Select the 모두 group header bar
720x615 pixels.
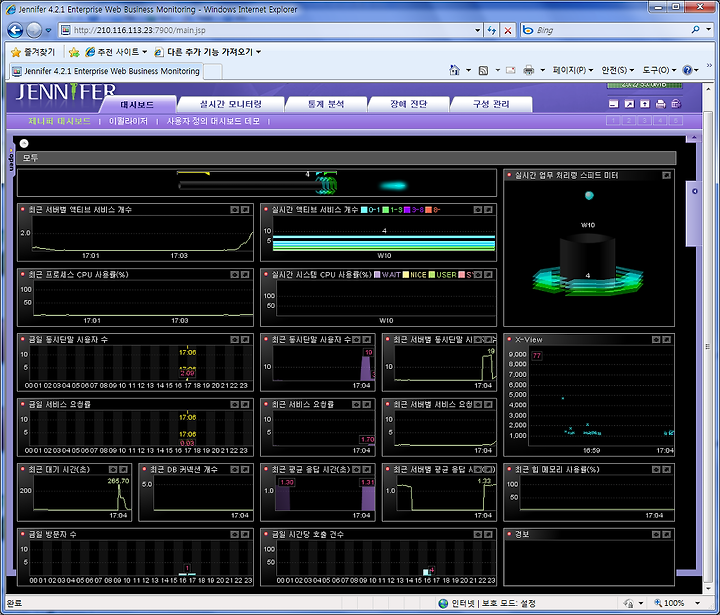pos(346,158)
